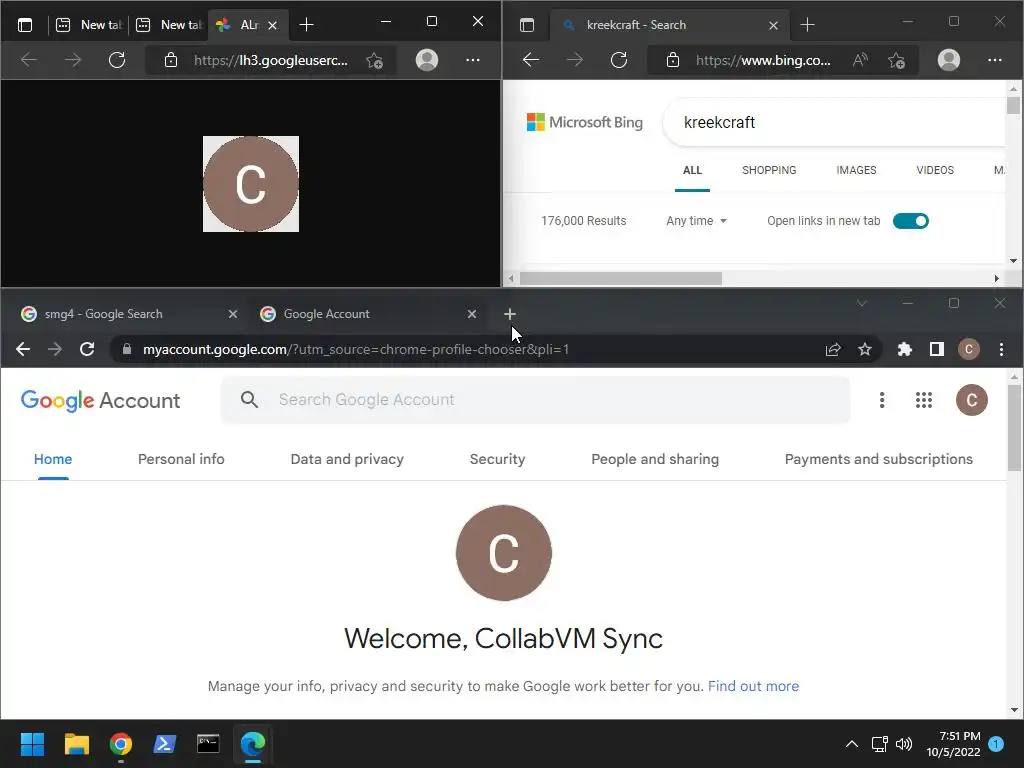The height and width of the screenshot is (768, 1024).
Task: Select the Home tab in Google Account
Action: [x=53, y=460]
